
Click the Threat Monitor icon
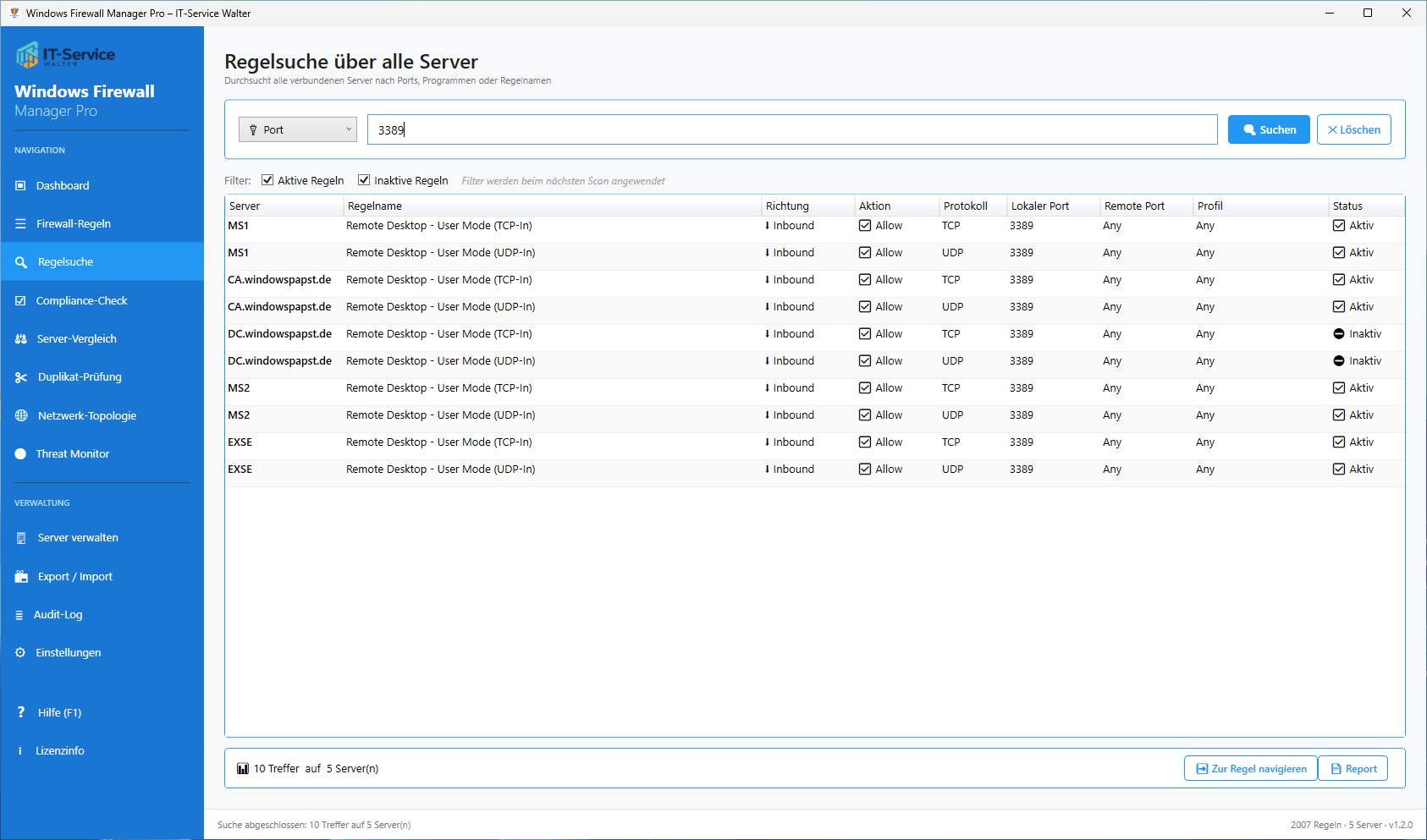tap(20, 454)
